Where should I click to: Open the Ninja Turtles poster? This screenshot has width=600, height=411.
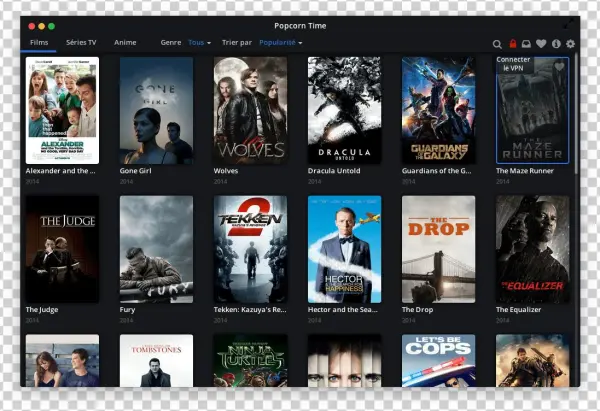tap(251, 360)
